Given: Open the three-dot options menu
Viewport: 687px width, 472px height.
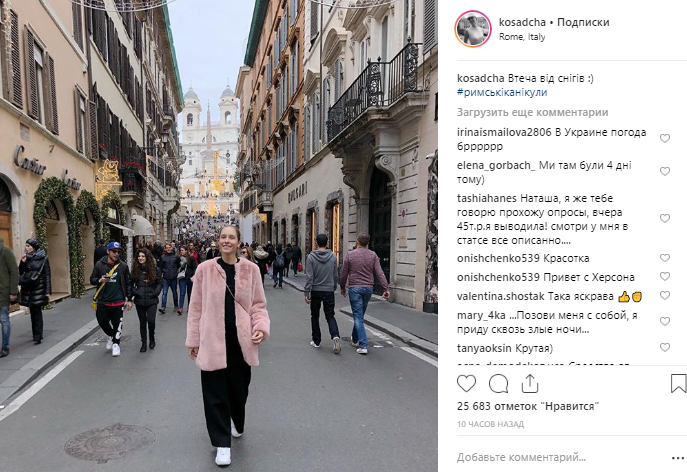Looking at the screenshot, I should (x=678, y=458).
